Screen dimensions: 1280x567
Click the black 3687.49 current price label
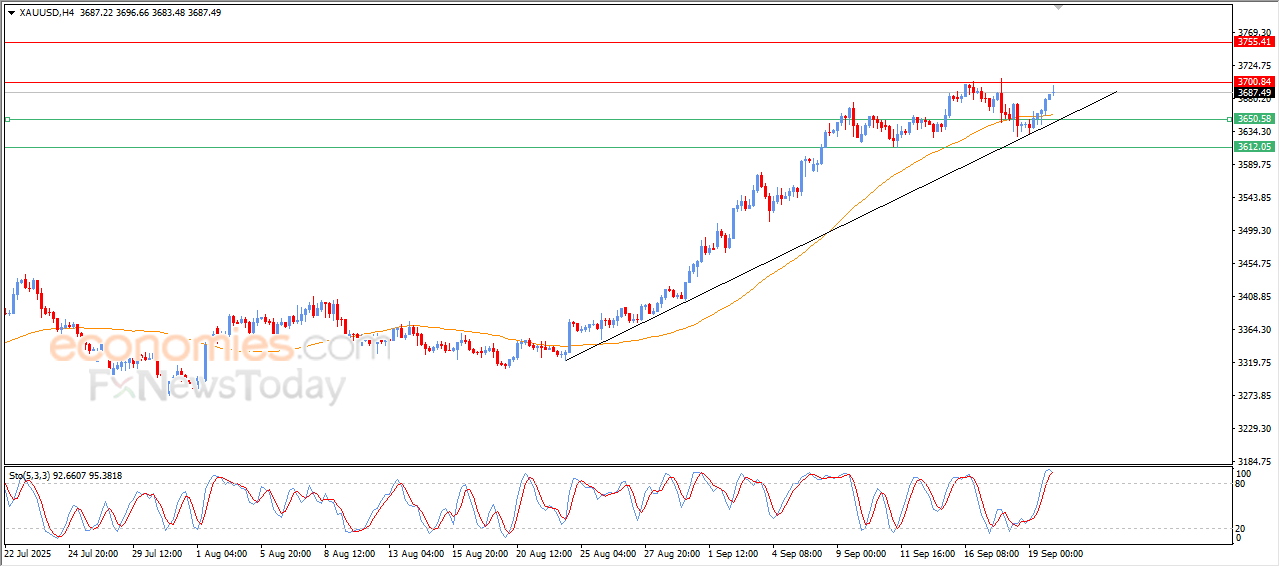pyautogui.click(x=1254, y=93)
